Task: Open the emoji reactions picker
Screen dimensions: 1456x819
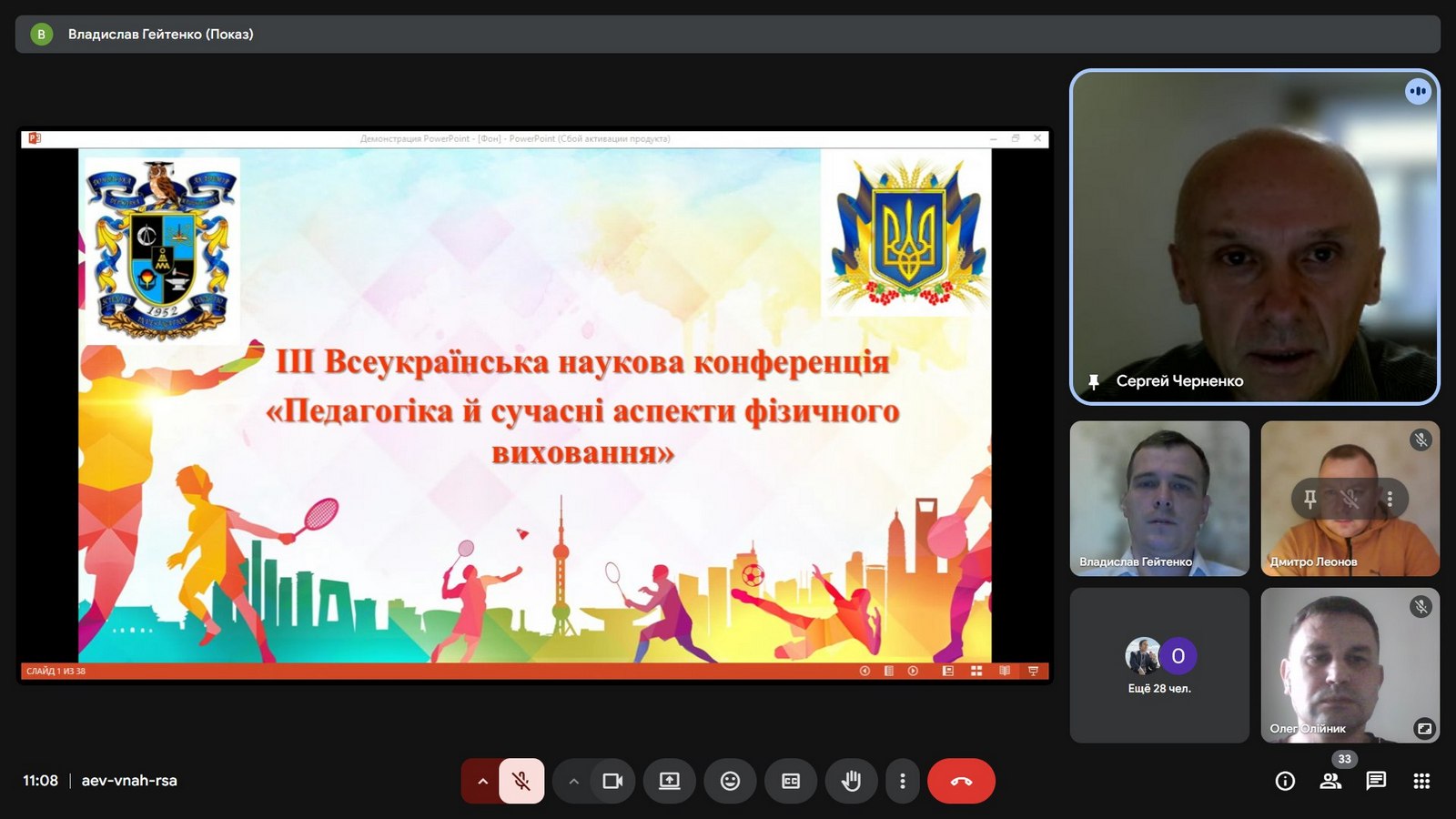Action: click(x=730, y=781)
